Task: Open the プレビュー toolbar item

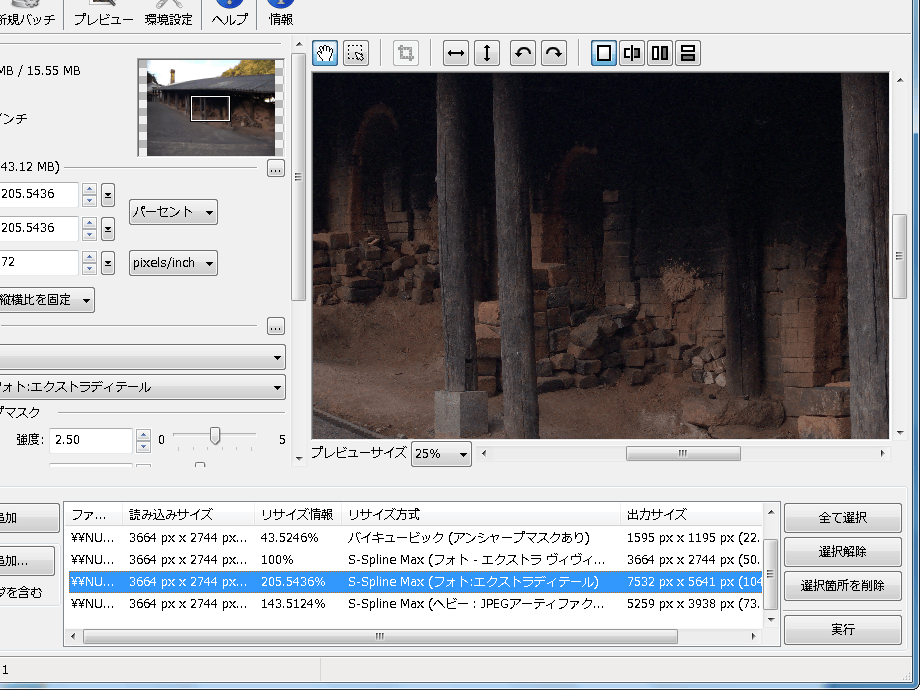Action: tap(103, 14)
